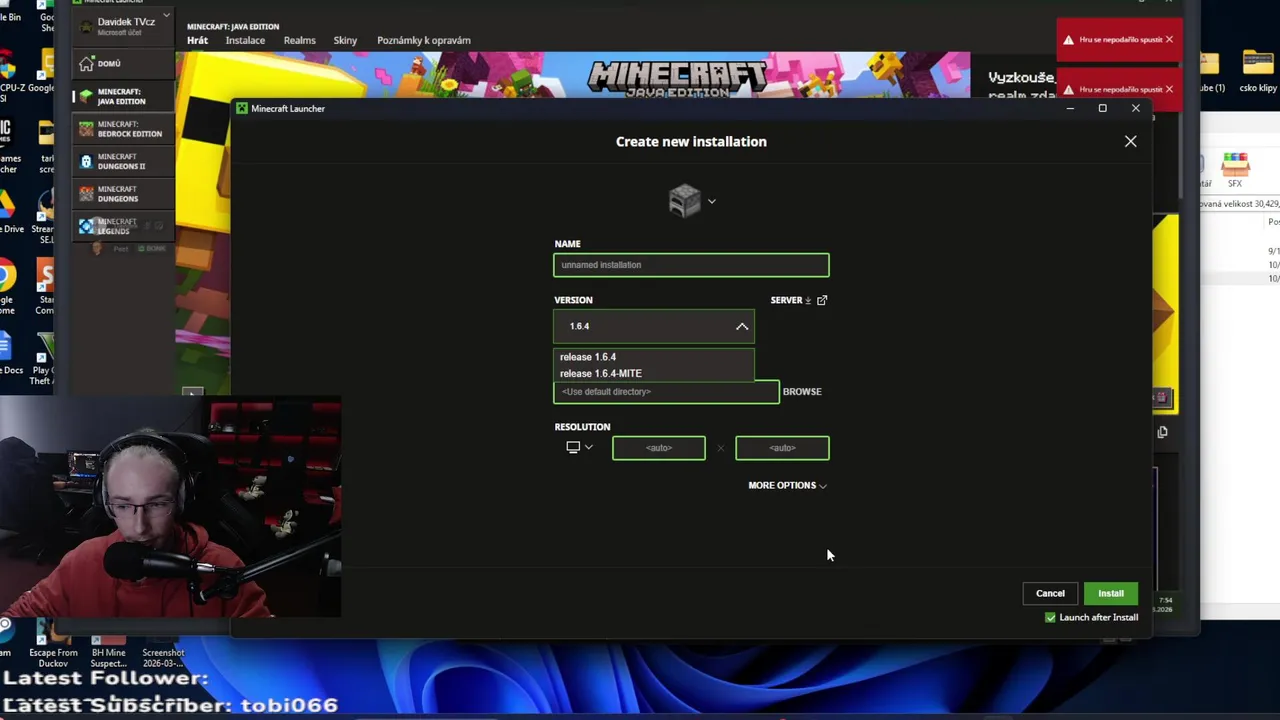Select Minecraft Dungeons in the sidebar

pos(124,193)
